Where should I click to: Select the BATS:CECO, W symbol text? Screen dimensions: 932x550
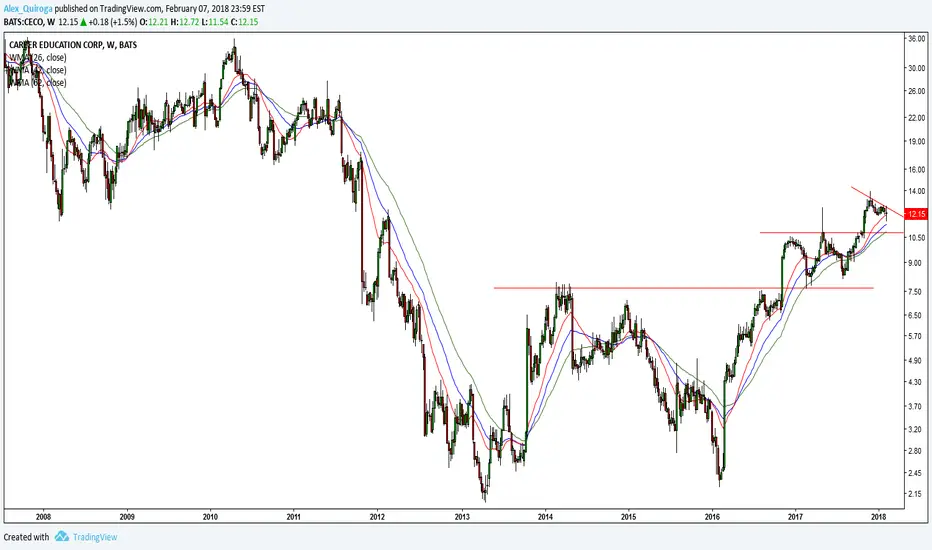29,22
